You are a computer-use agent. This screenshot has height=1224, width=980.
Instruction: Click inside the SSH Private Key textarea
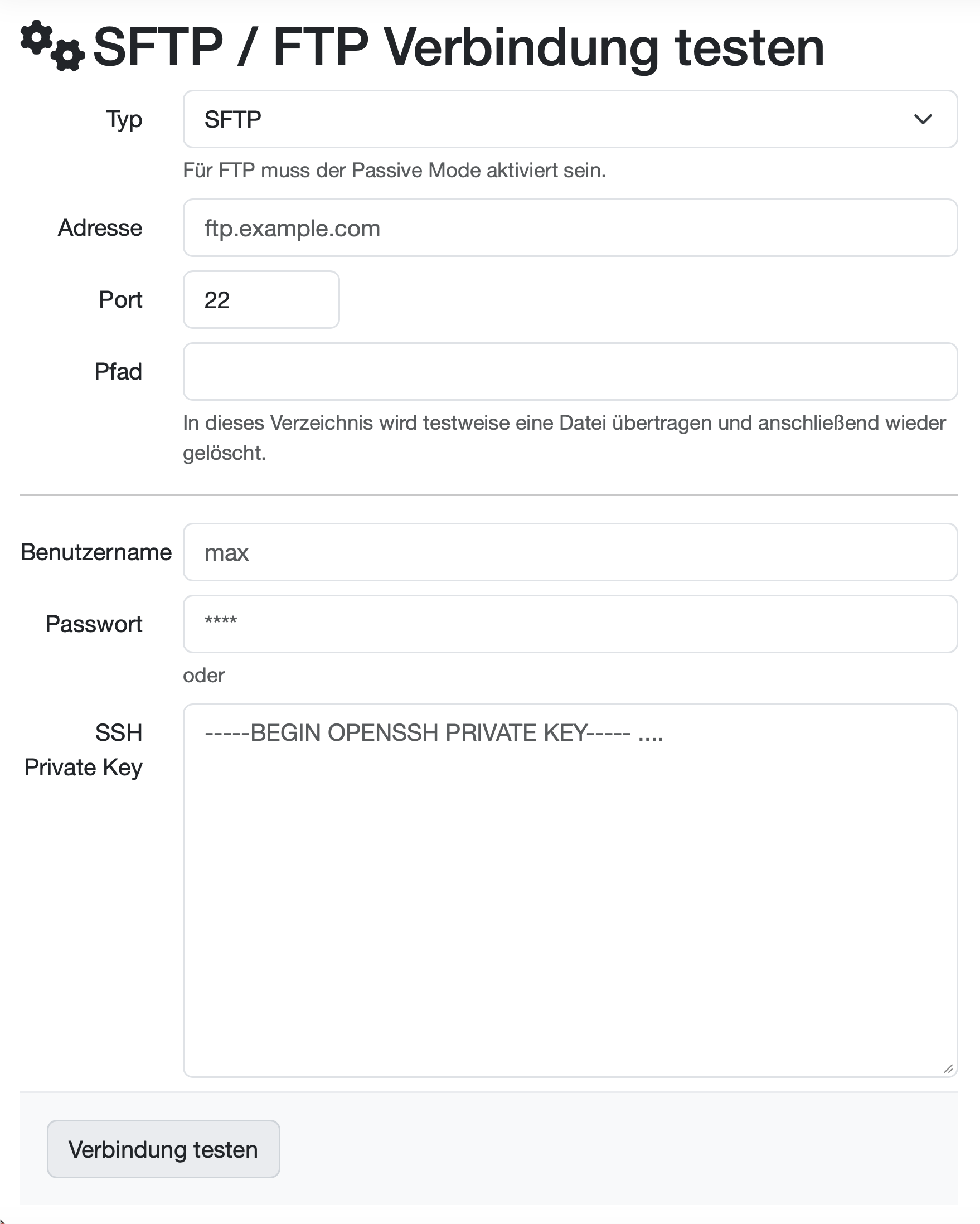click(x=570, y=890)
